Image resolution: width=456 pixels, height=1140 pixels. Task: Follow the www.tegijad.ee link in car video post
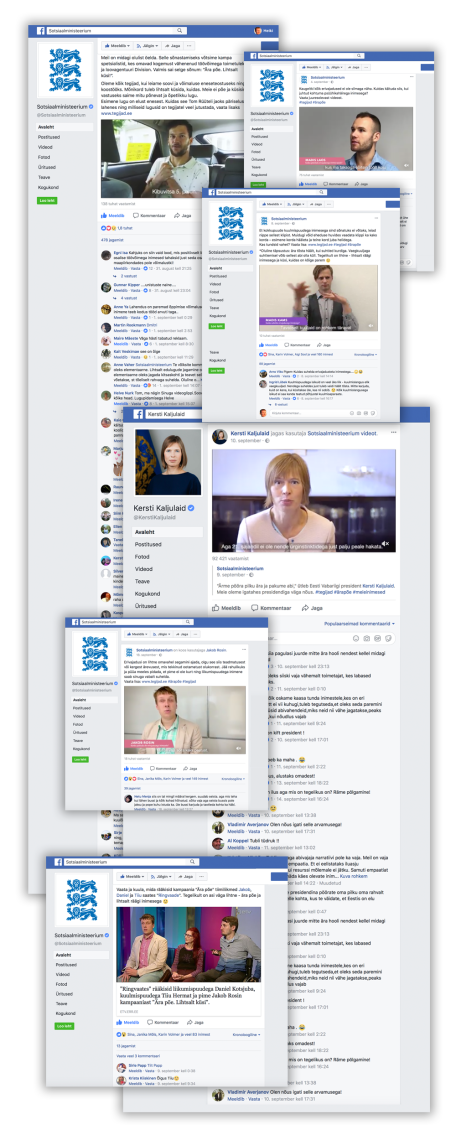pyautogui.click(x=116, y=114)
